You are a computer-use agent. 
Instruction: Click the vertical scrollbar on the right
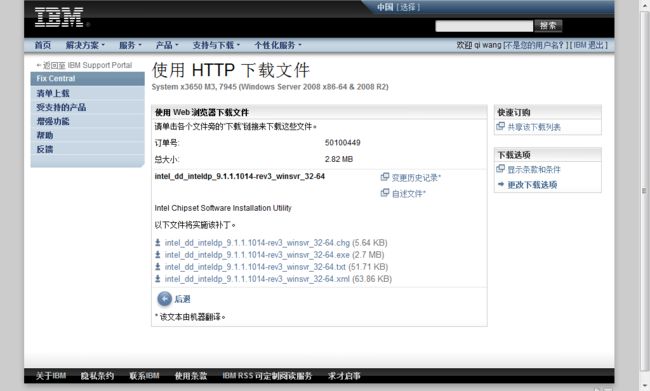[644, 191]
